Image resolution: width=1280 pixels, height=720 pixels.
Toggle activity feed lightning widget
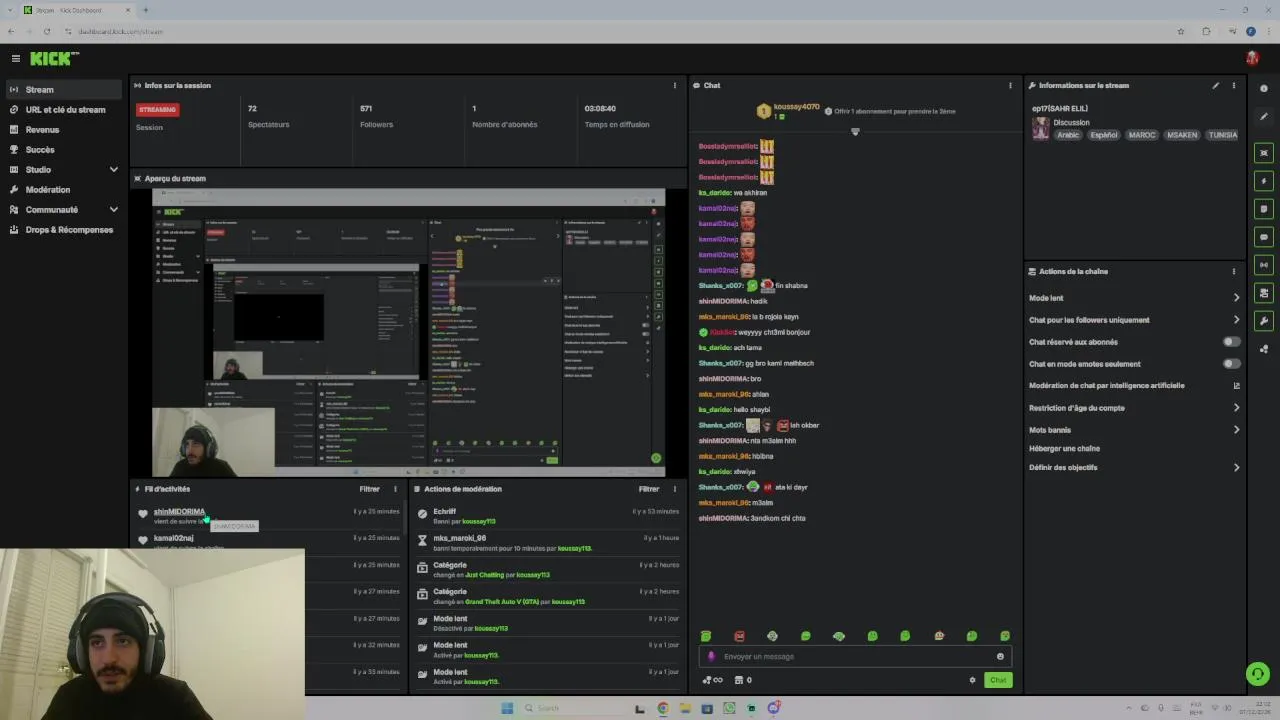tap(1264, 181)
